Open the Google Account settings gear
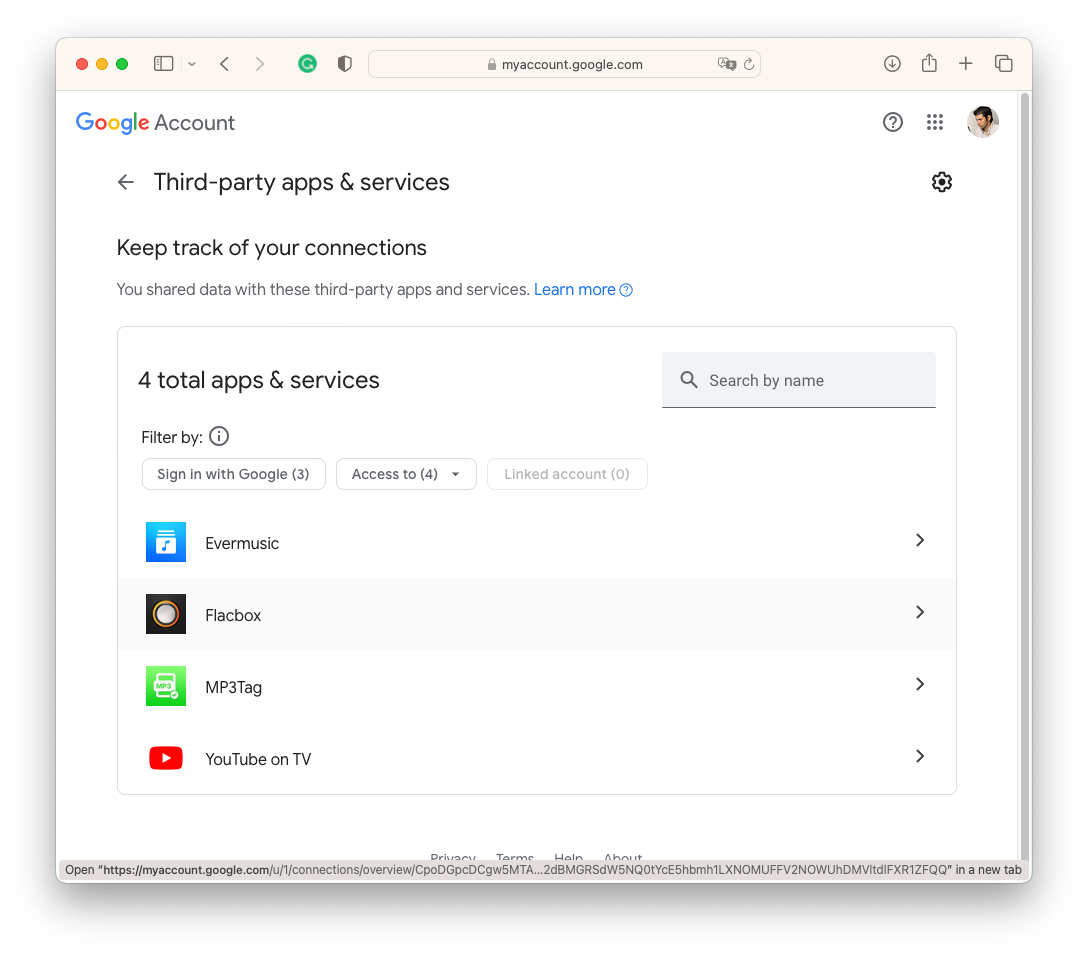Viewport: 1088px width, 957px height. [x=941, y=181]
